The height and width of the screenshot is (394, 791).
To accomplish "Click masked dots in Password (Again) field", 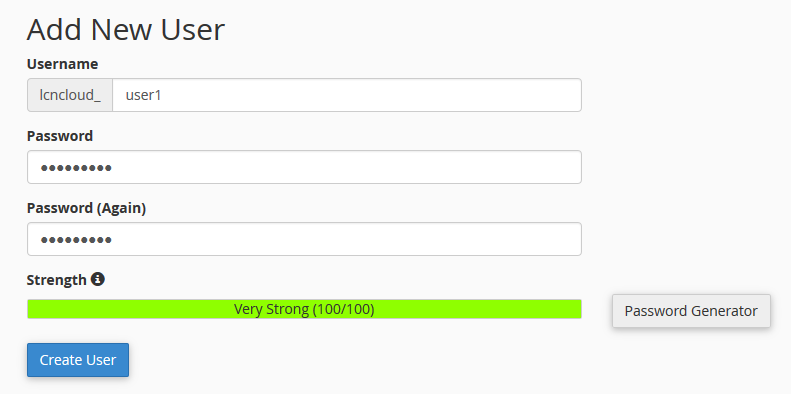I will coord(76,240).
